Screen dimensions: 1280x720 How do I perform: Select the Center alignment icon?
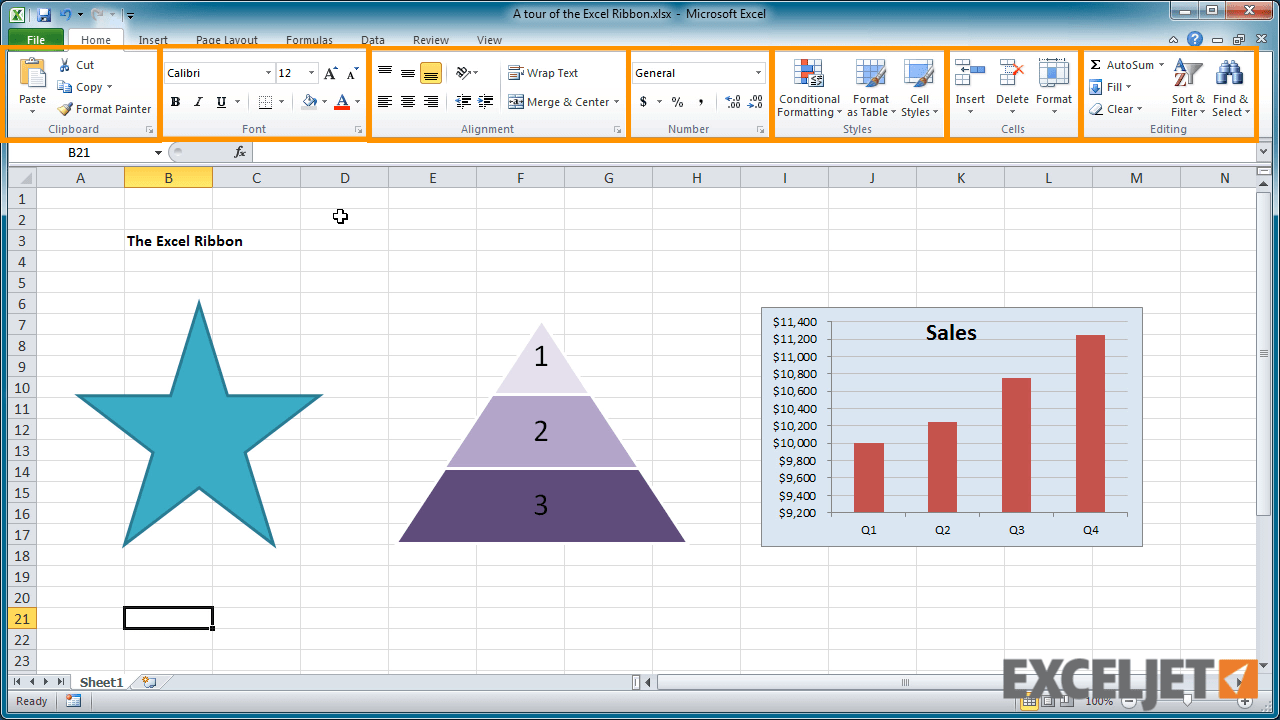(x=407, y=101)
